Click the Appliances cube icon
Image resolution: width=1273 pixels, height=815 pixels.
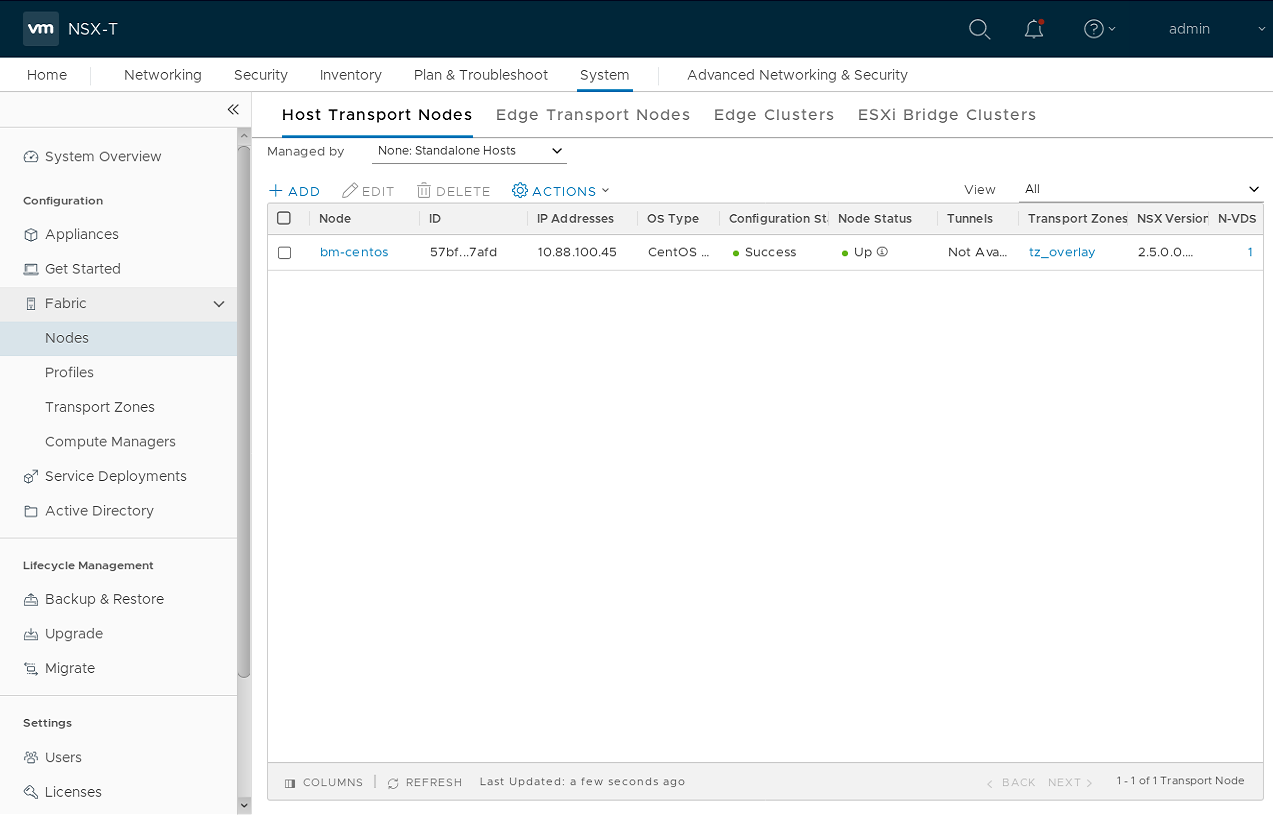(x=31, y=235)
